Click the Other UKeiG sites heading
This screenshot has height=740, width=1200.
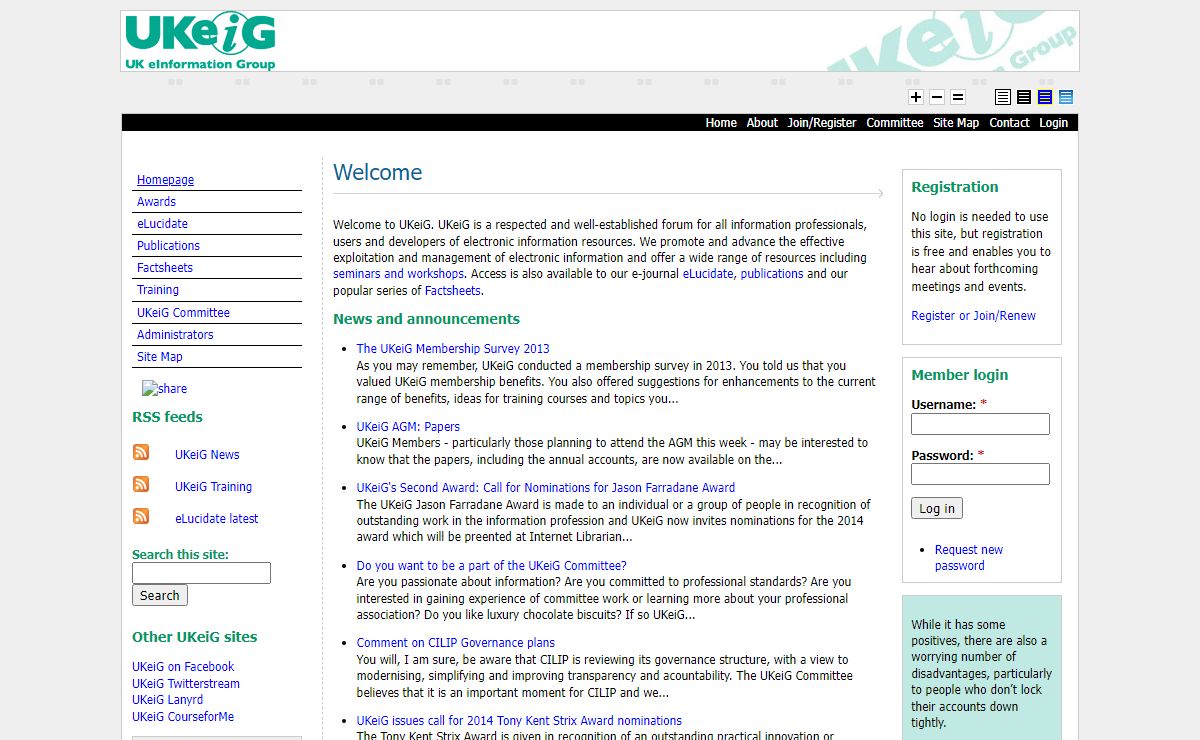click(194, 637)
